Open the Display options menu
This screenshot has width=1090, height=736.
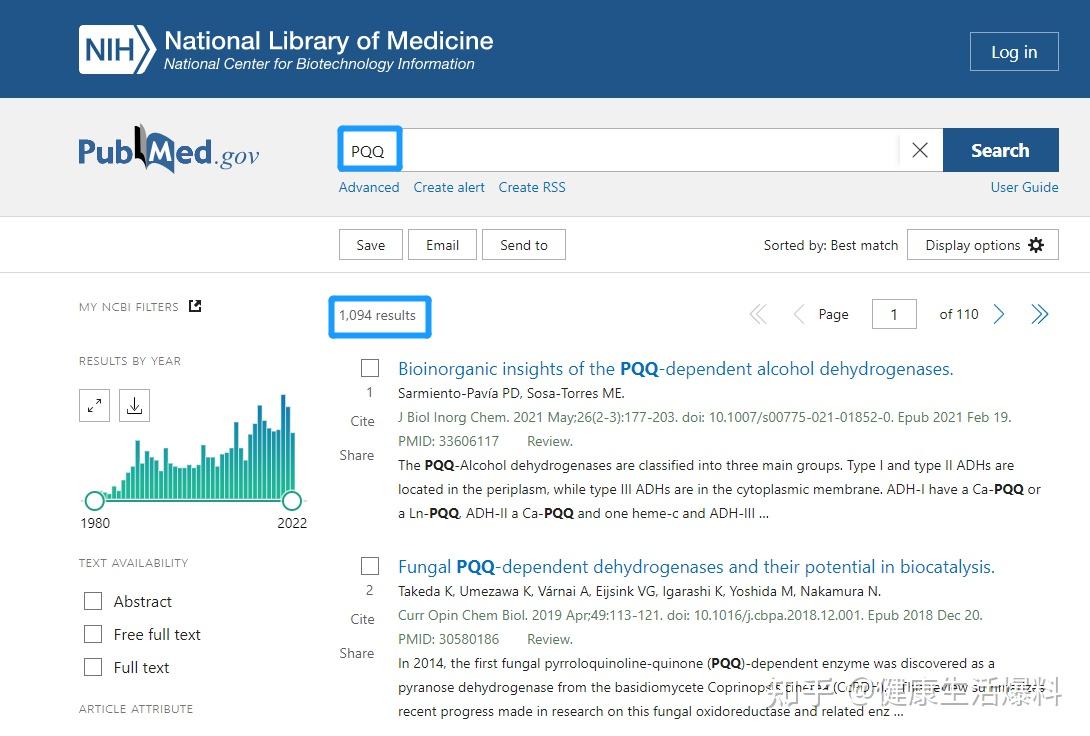pos(983,245)
